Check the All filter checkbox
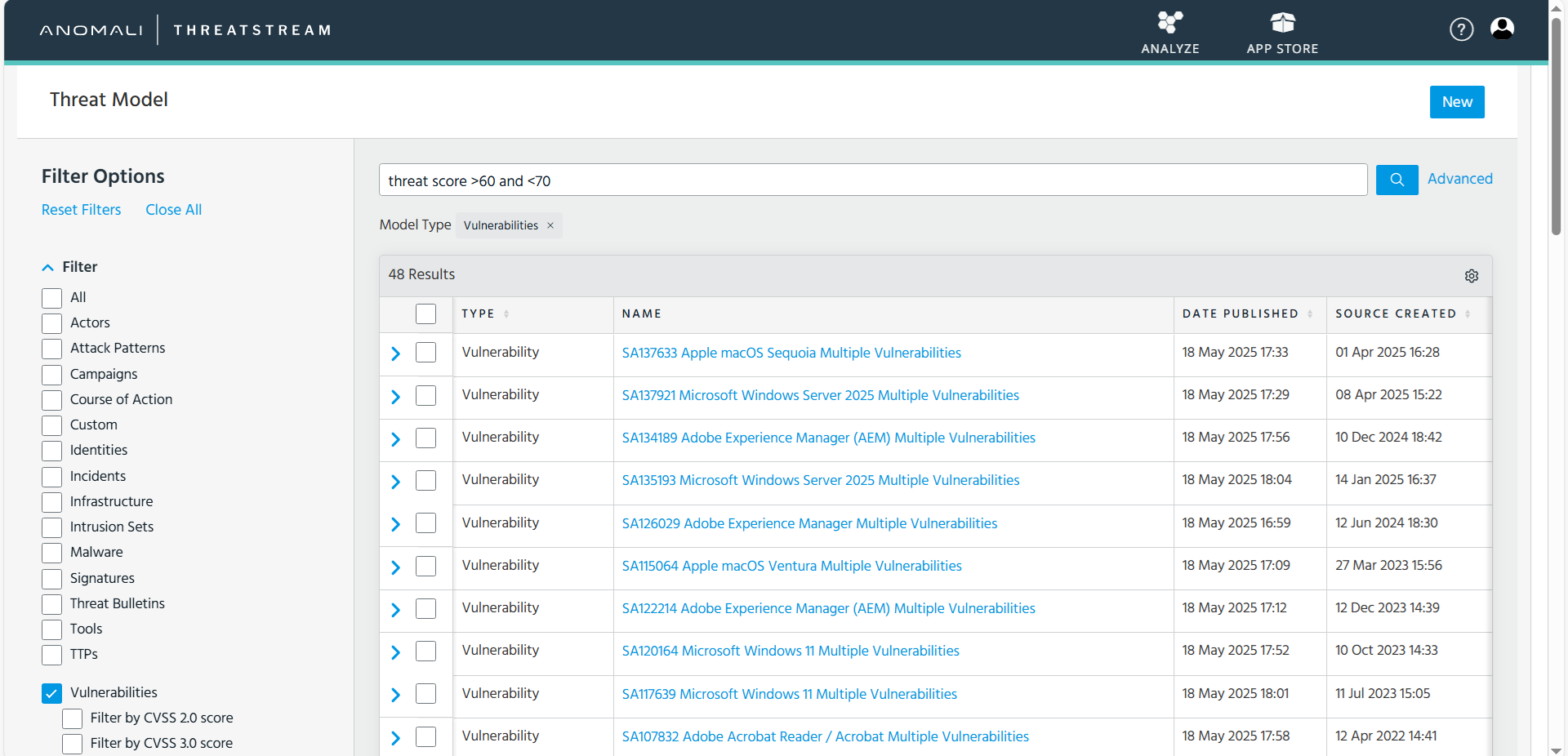 [x=51, y=298]
